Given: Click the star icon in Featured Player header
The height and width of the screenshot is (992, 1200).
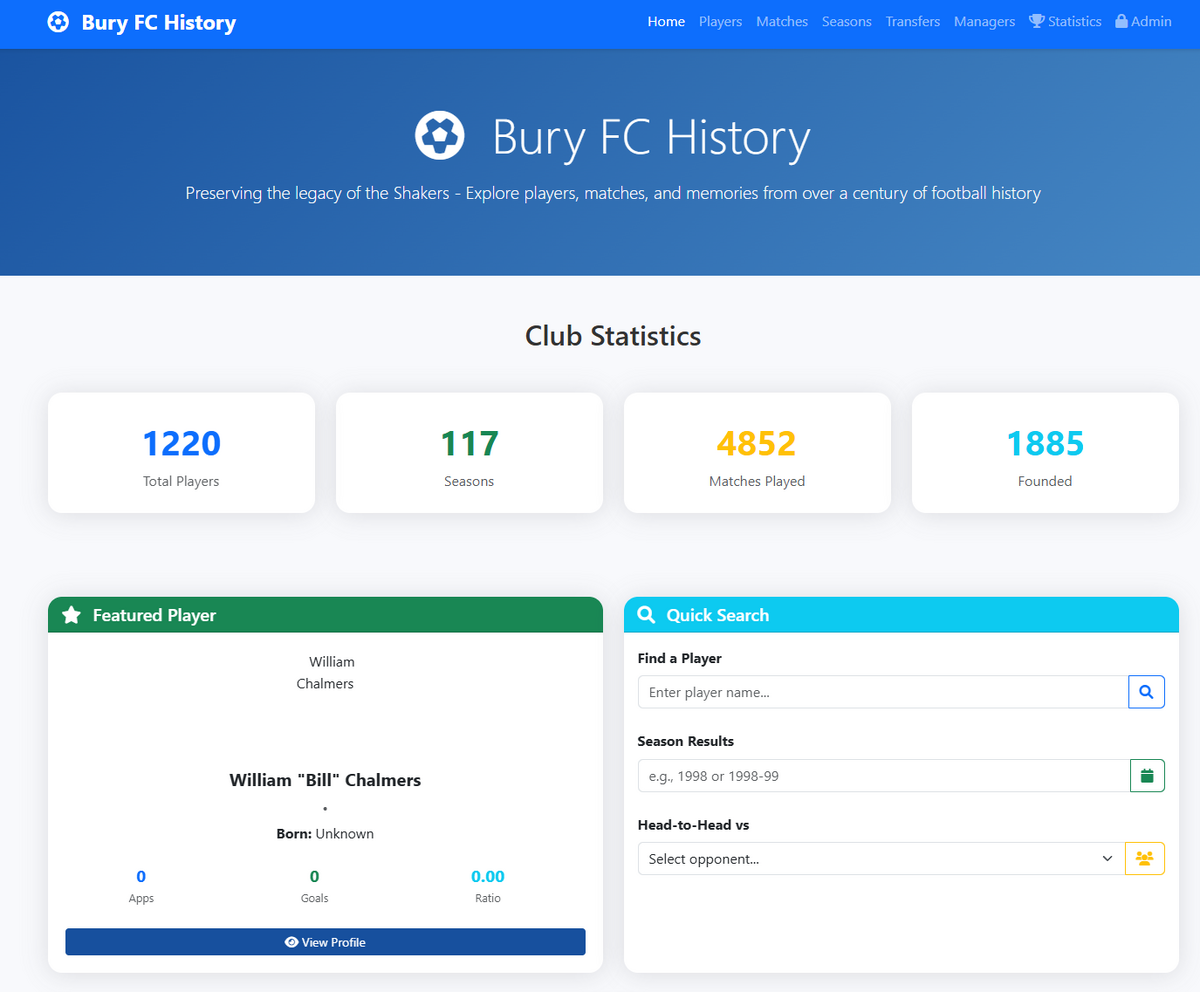Looking at the screenshot, I should pyautogui.click(x=72, y=615).
